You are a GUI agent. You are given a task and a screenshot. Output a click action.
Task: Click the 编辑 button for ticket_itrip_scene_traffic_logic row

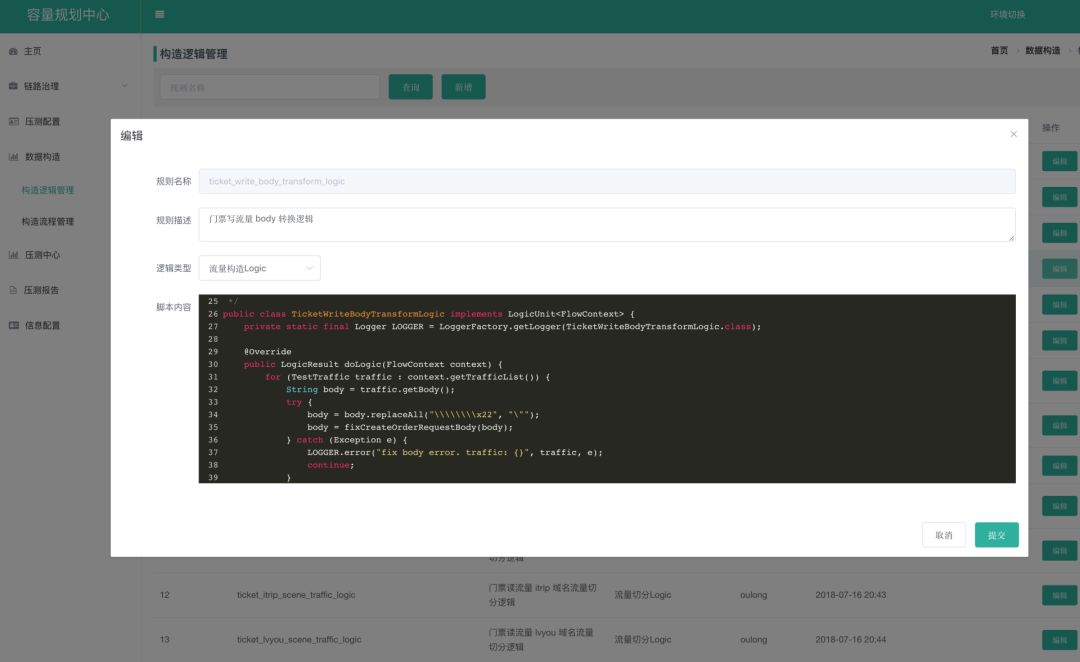click(1059, 594)
